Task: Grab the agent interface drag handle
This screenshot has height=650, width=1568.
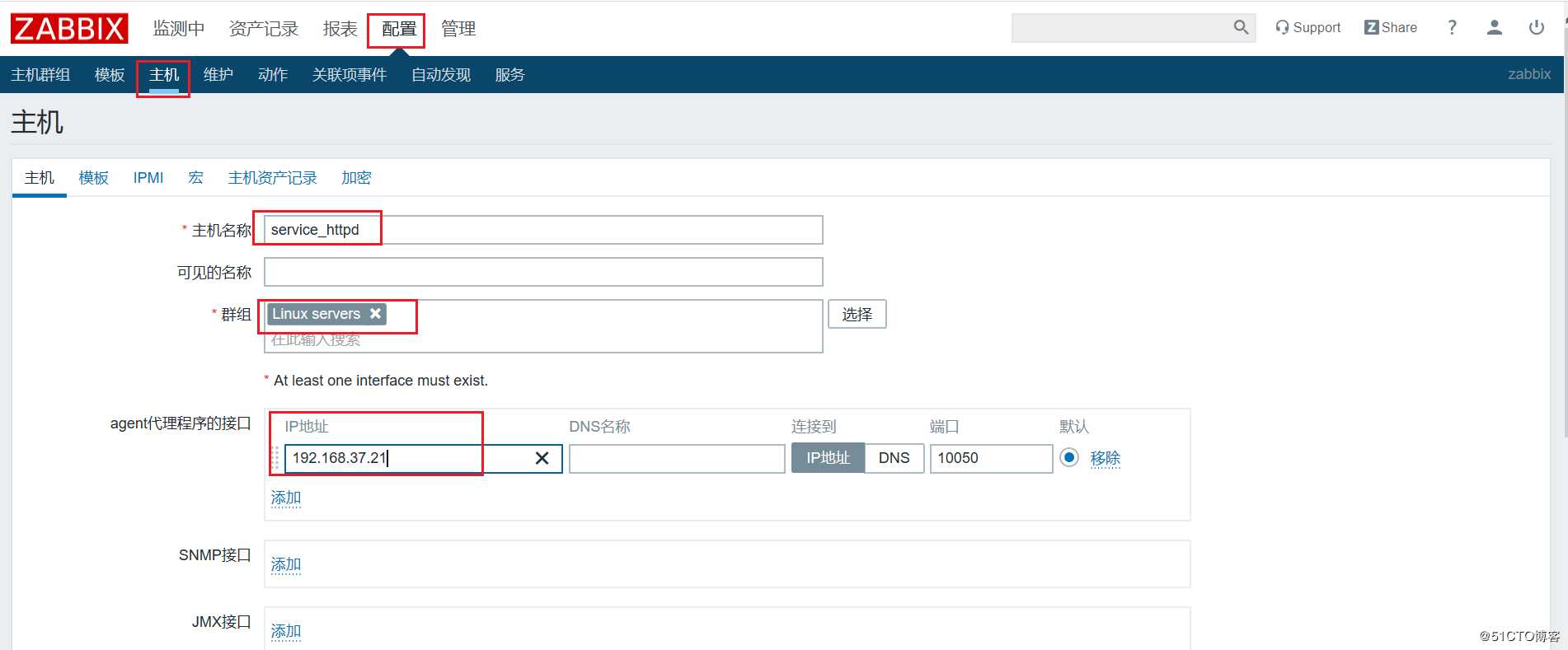Action: coord(275,458)
